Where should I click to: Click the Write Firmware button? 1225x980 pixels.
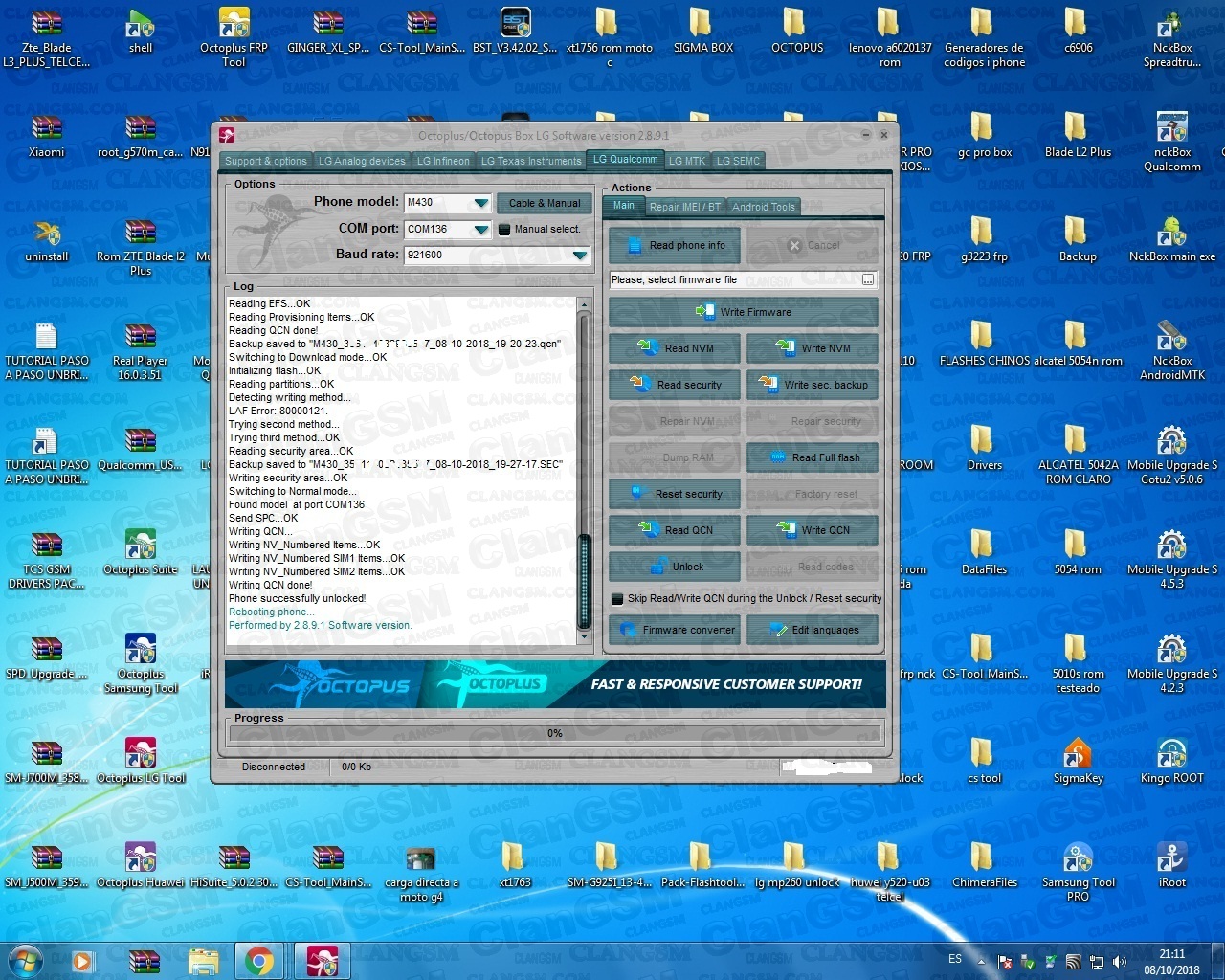(x=744, y=312)
